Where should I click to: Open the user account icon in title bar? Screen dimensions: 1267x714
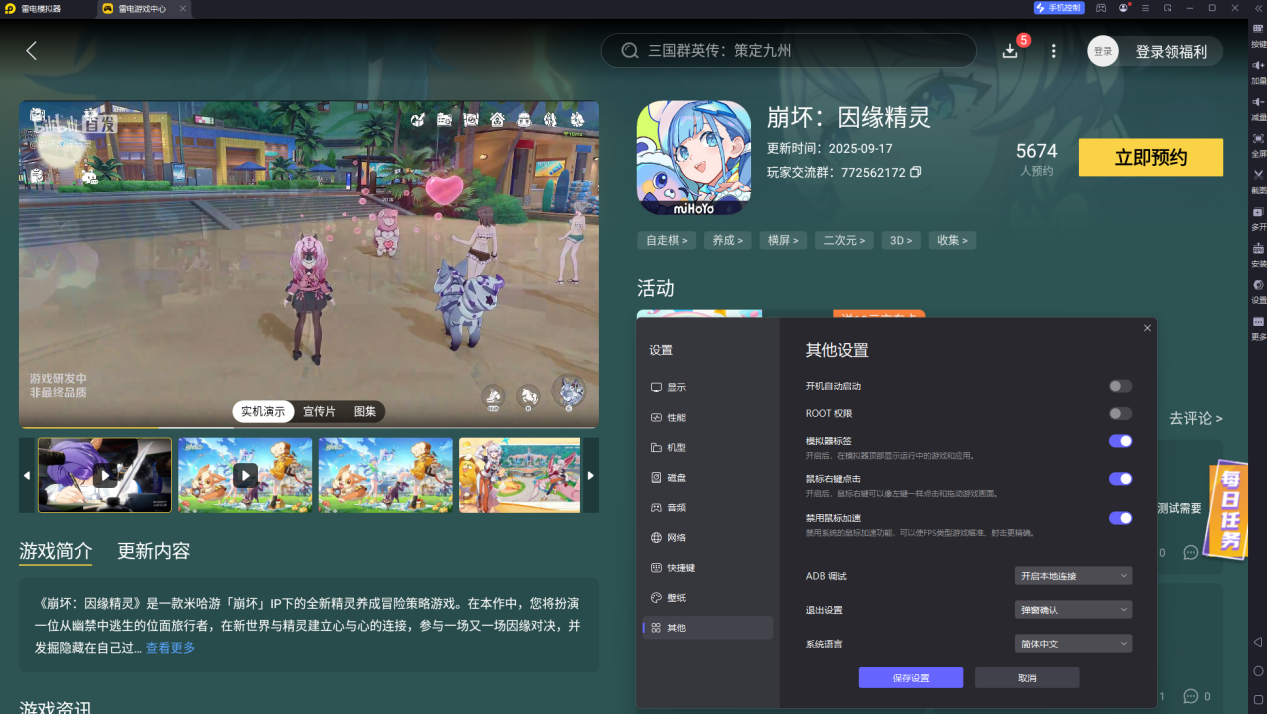[x=1124, y=8]
